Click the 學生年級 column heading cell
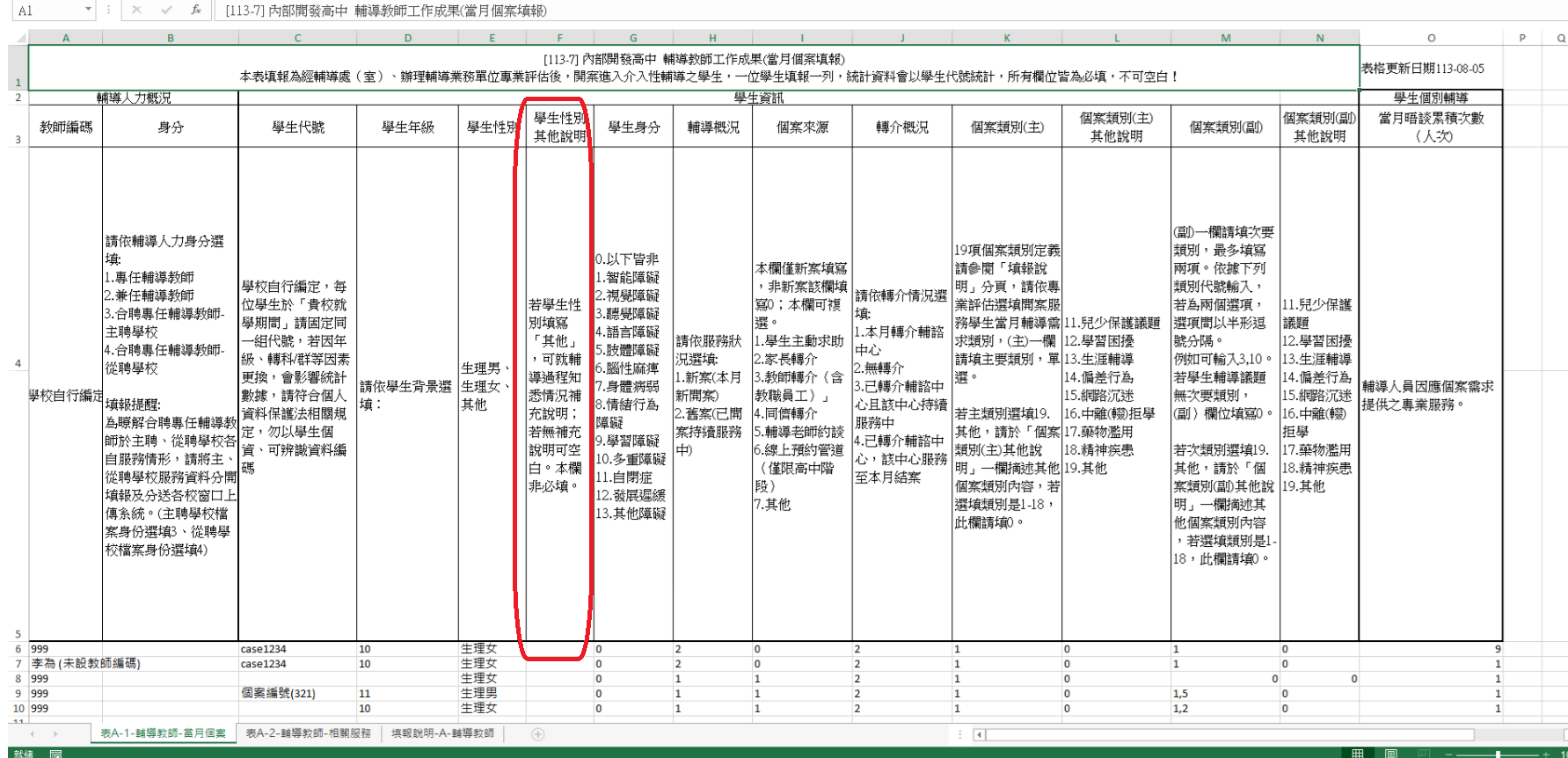Screen dimensions: 1568x758 click(x=407, y=127)
